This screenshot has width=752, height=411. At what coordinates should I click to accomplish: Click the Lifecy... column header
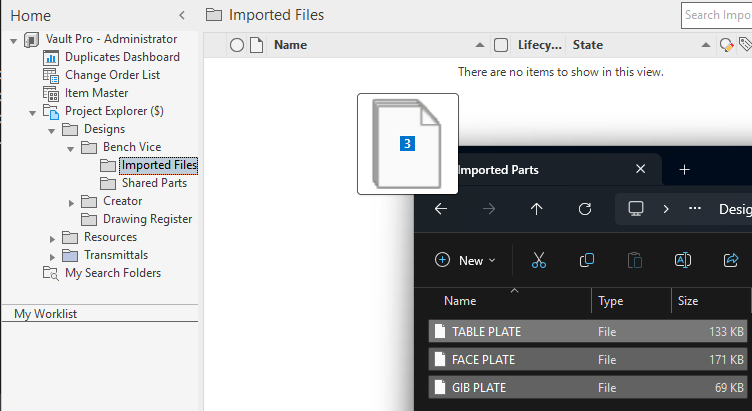click(x=540, y=45)
